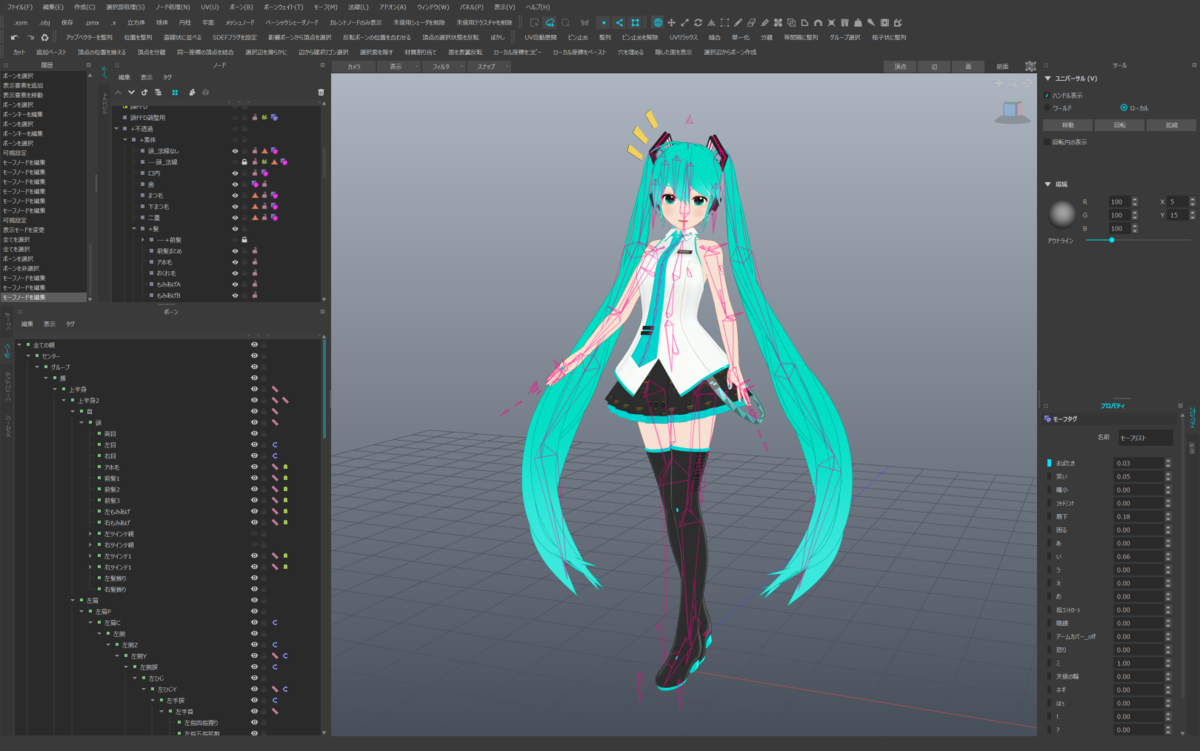Adjust the アウトライン slider handle
Screen dimensions: 1200x751
tap(1111, 240)
